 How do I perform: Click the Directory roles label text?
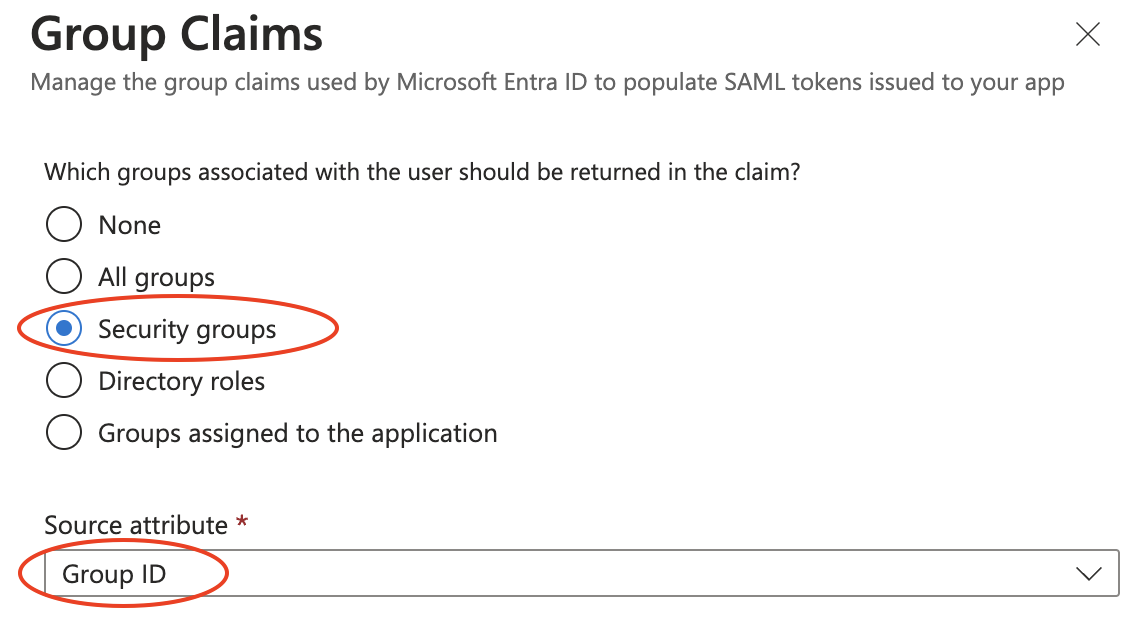tap(182, 381)
